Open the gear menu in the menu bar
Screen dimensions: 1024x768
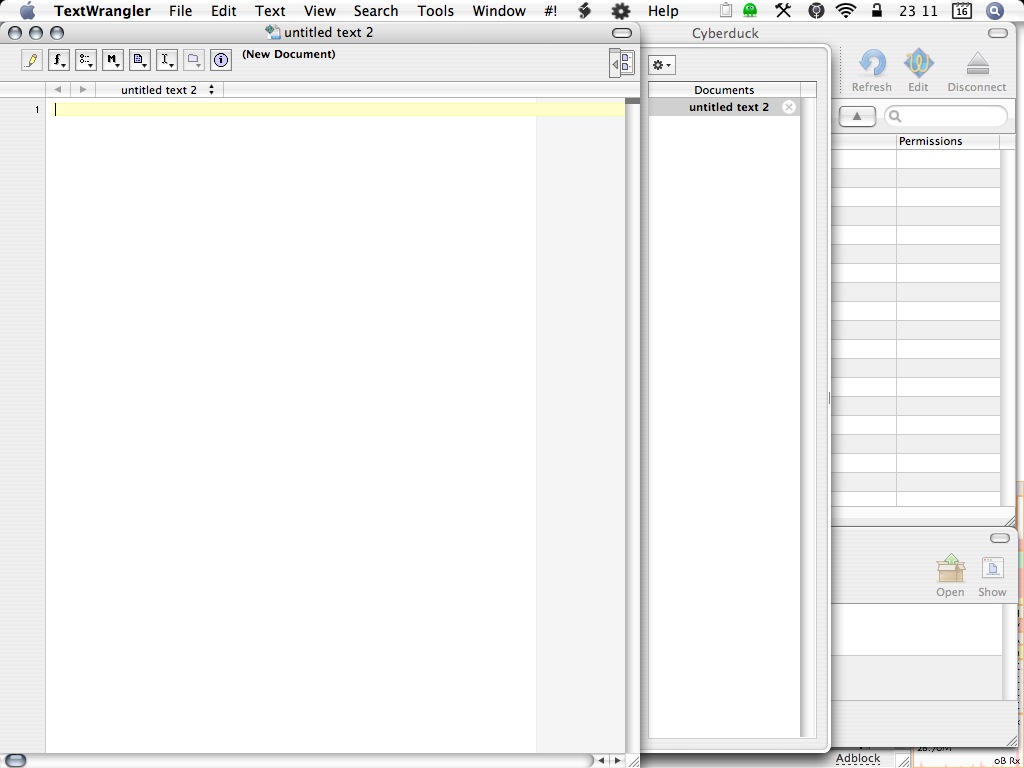point(620,10)
